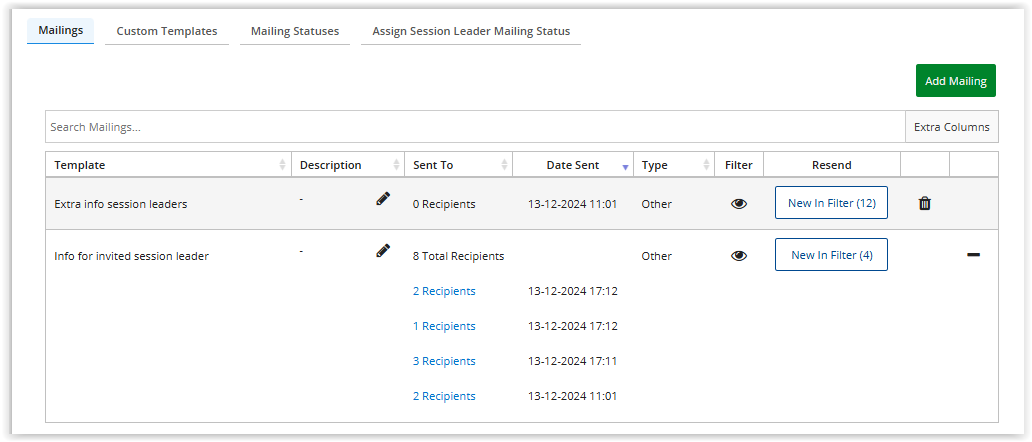Go to Assign Session Leader Mailing Status tab
Image resolution: width=1032 pixels, height=442 pixels.
click(x=471, y=31)
